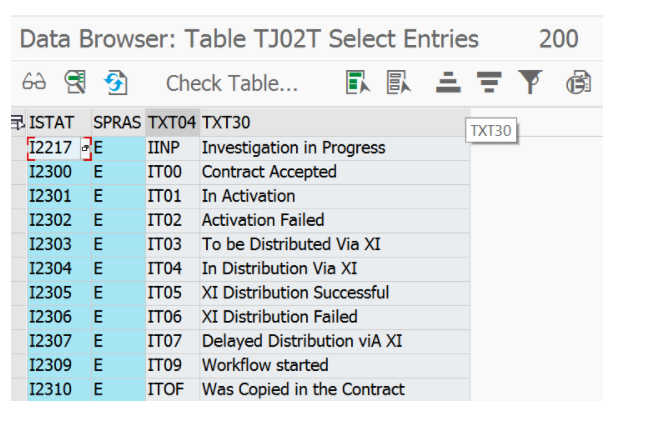Open the details magnifier icon
Viewport: 645px width, 422px height.
[x=75, y=82]
